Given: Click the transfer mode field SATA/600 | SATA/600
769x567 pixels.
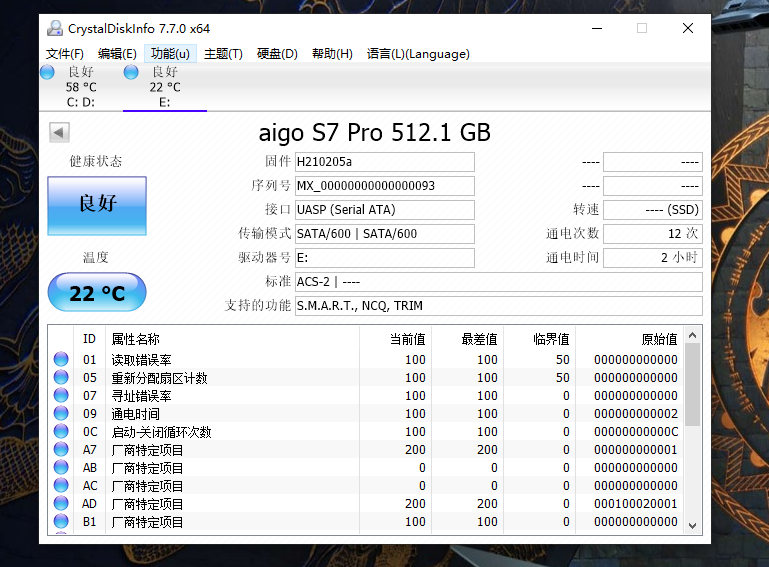Looking at the screenshot, I should [384, 234].
